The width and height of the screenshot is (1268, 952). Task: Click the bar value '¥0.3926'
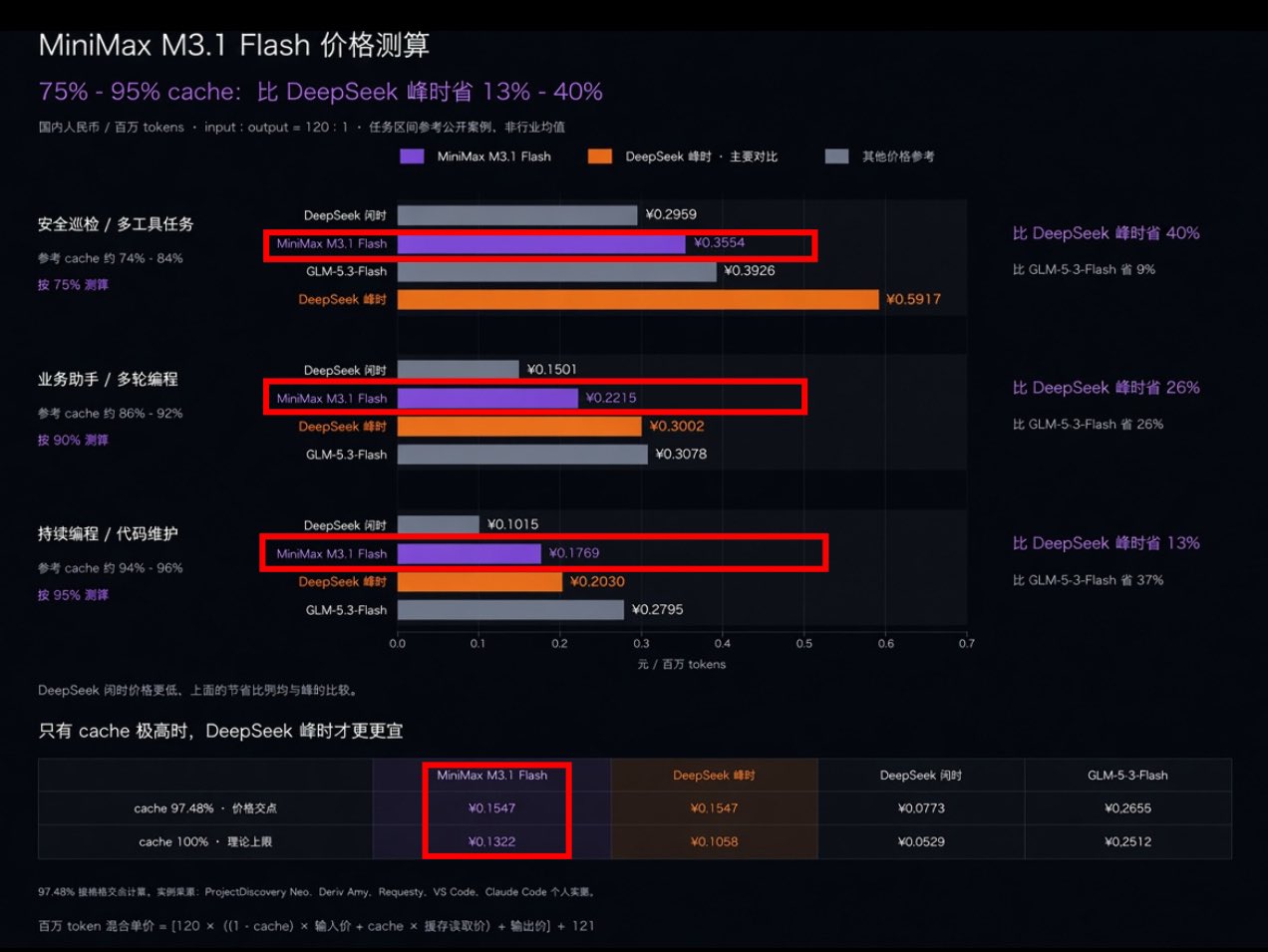pyautogui.click(x=750, y=271)
